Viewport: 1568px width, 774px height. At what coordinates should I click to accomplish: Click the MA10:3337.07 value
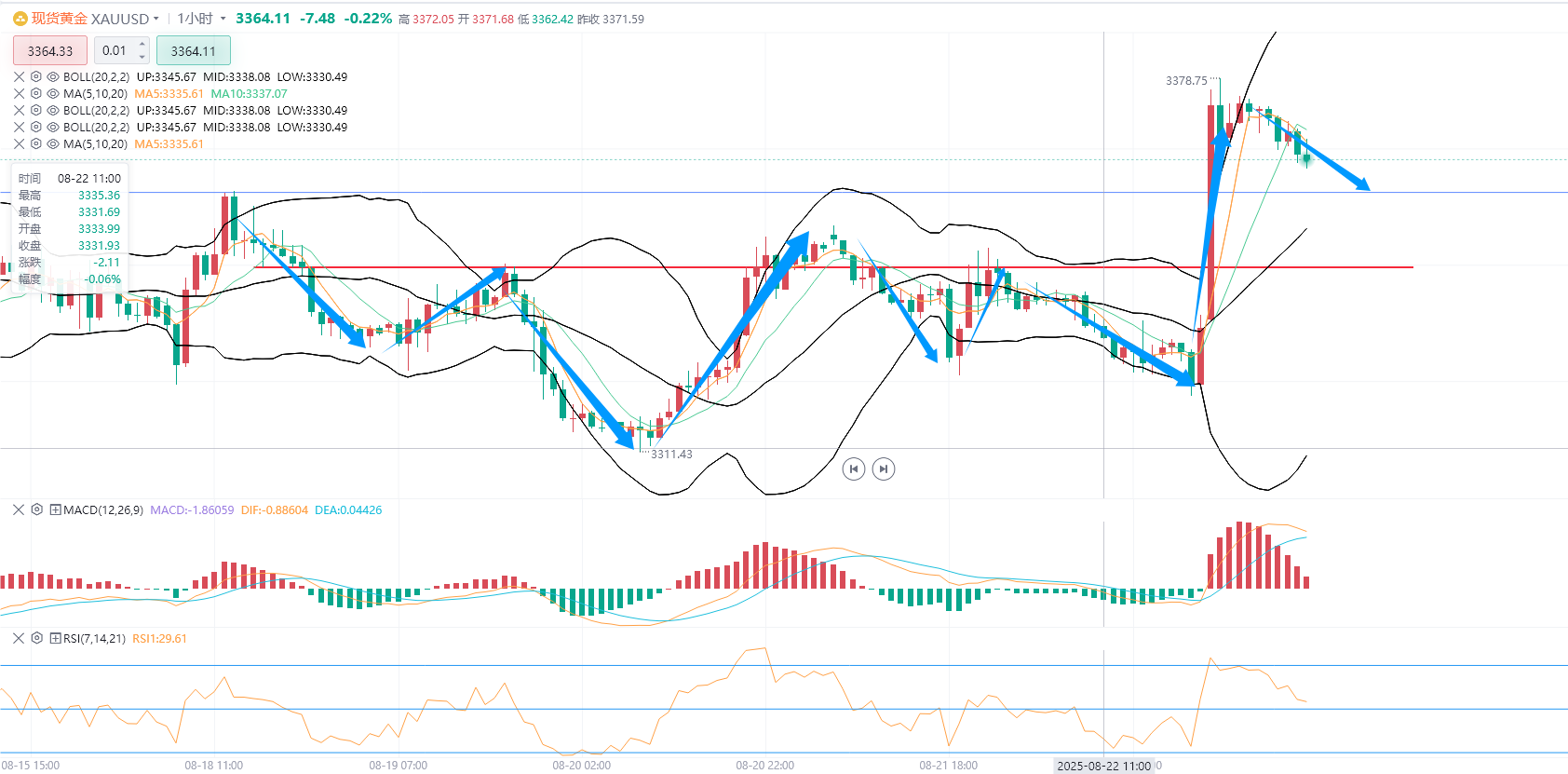click(x=249, y=93)
